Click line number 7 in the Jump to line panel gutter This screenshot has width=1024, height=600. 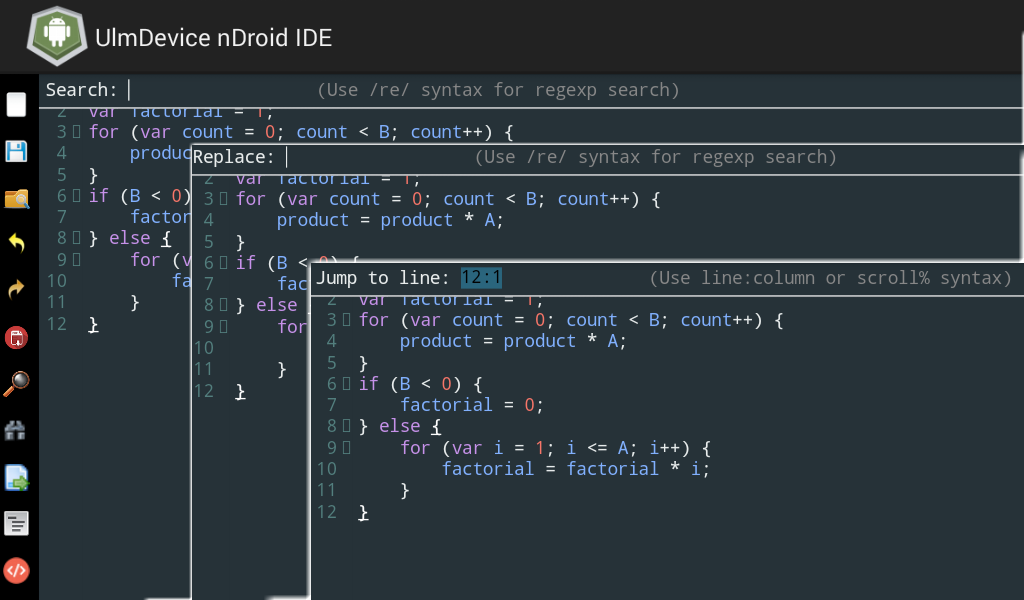[332, 405]
